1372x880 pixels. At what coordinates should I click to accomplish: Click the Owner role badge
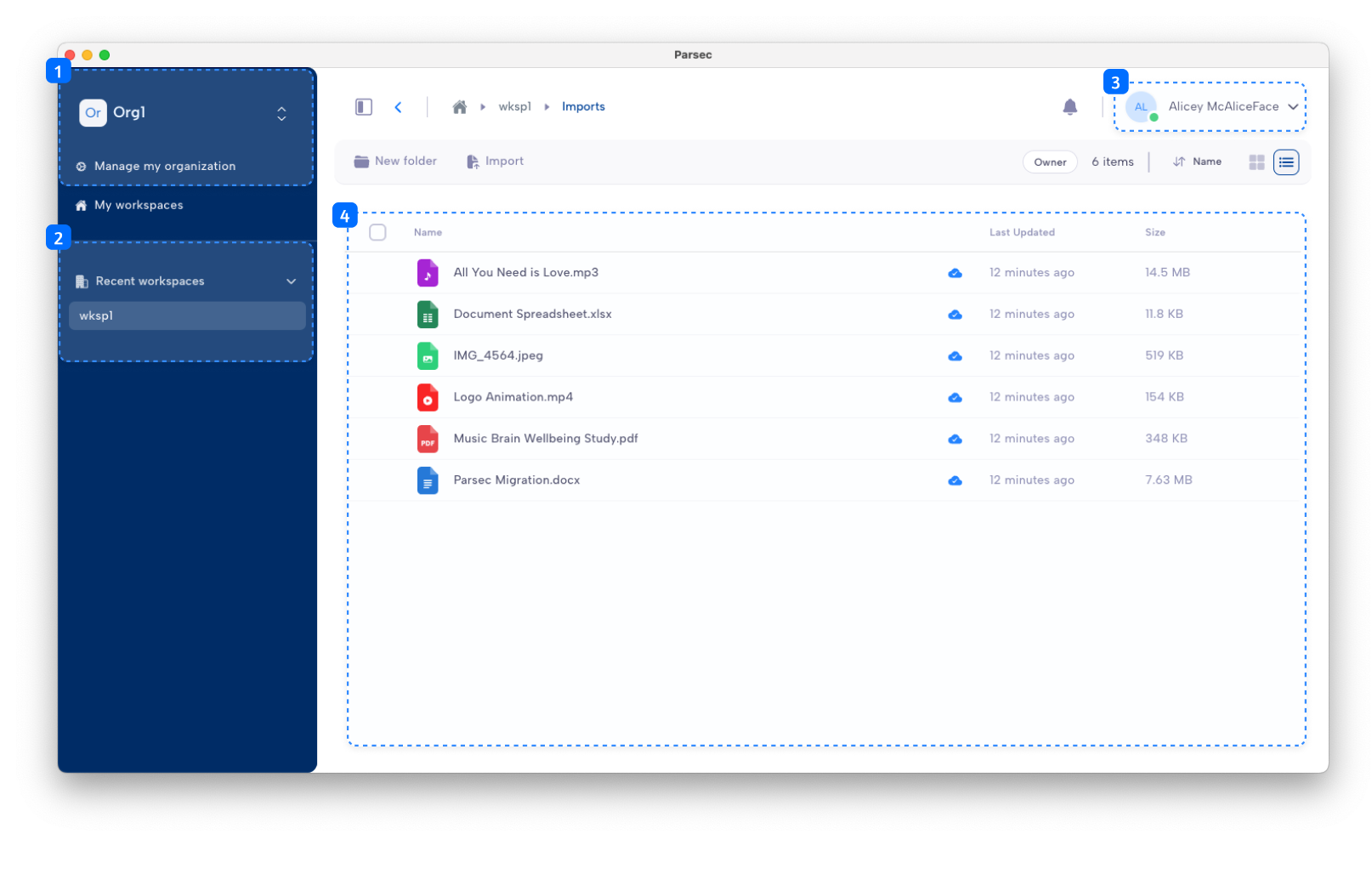tap(1050, 162)
